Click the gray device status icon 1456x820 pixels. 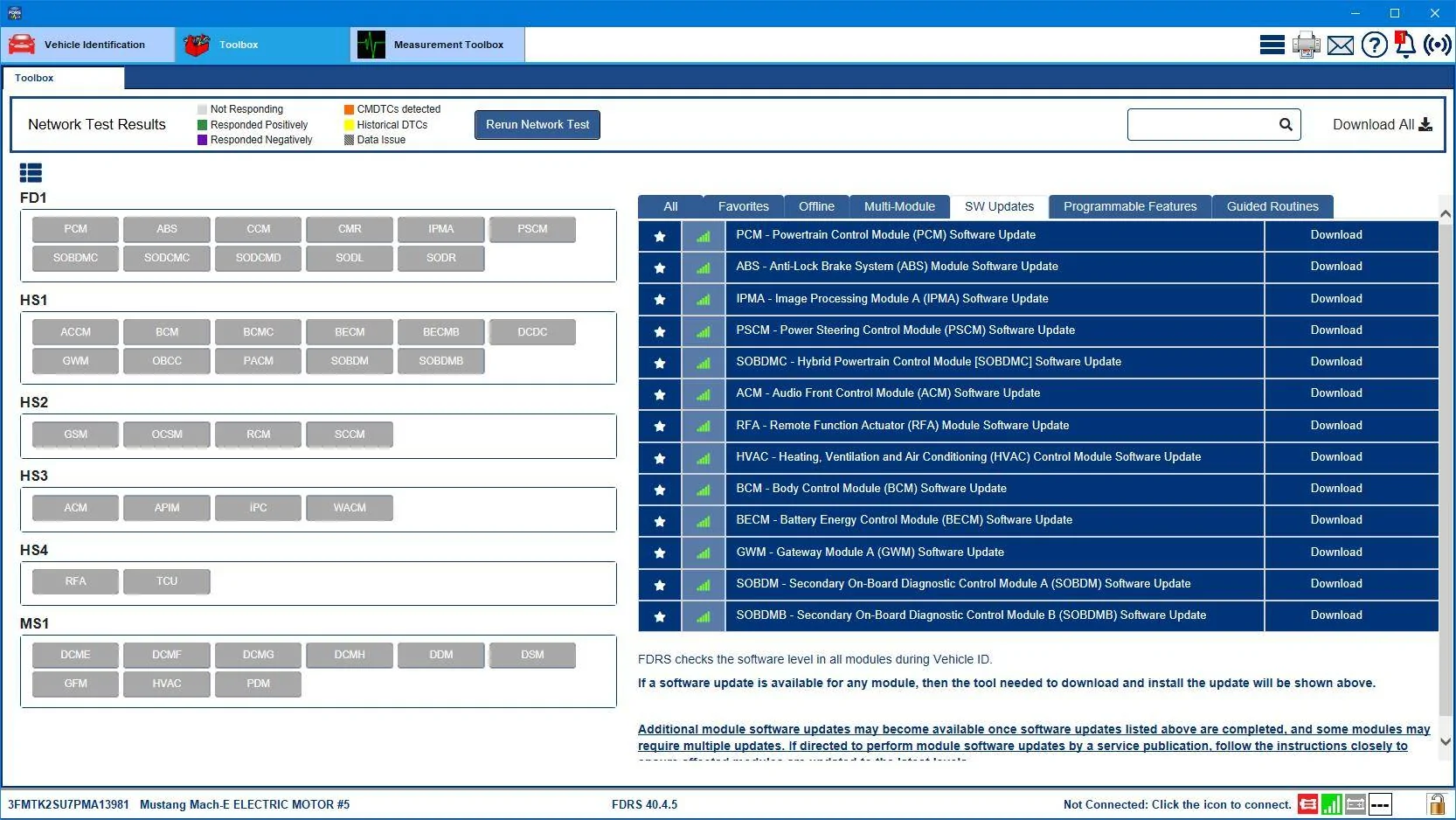[1355, 804]
